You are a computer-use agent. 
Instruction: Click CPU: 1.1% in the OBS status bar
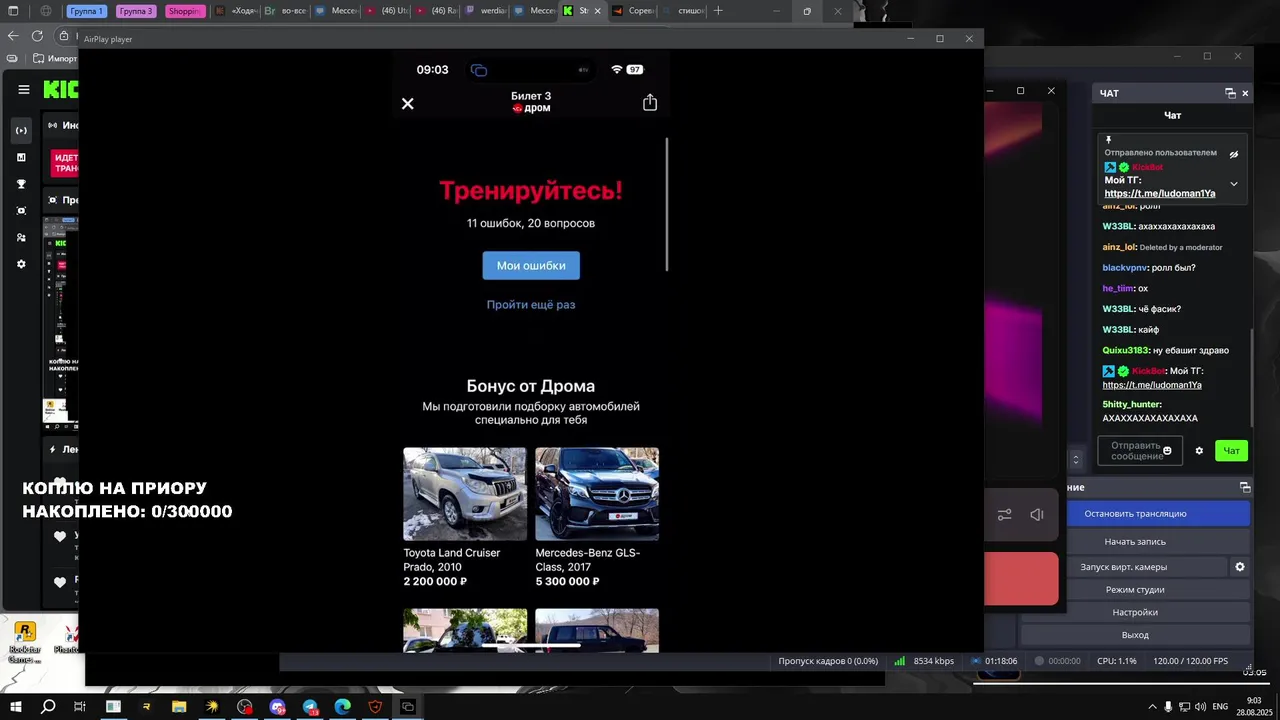click(1117, 661)
